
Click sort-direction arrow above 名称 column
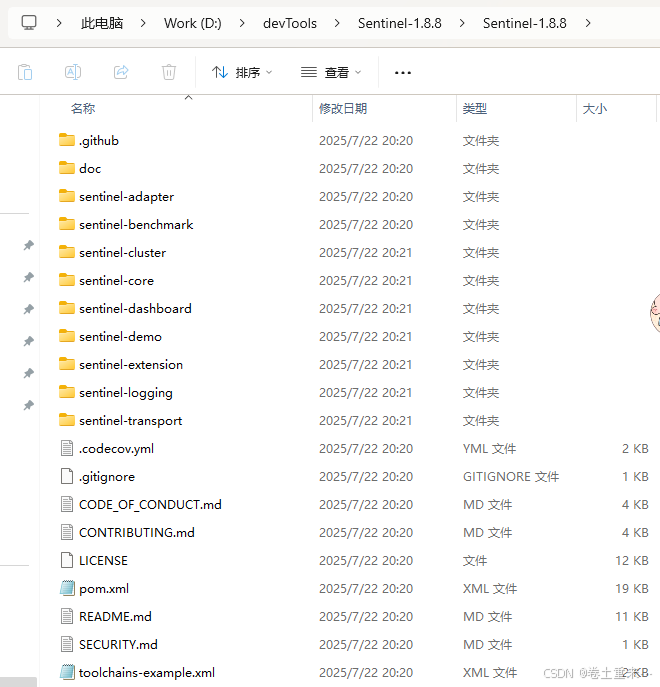tap(188, 97)
